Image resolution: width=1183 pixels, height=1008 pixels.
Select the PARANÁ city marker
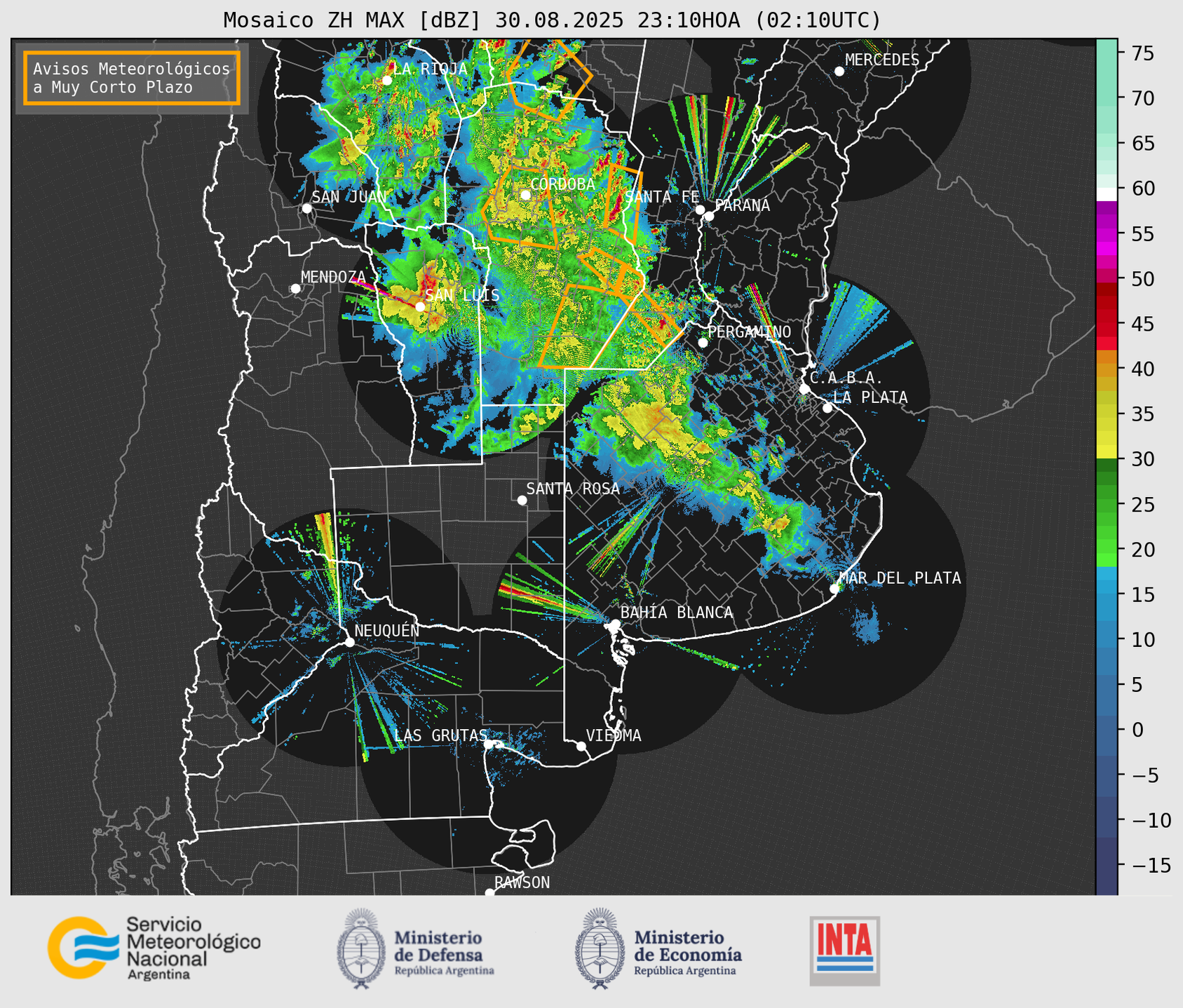pos(709,216)
